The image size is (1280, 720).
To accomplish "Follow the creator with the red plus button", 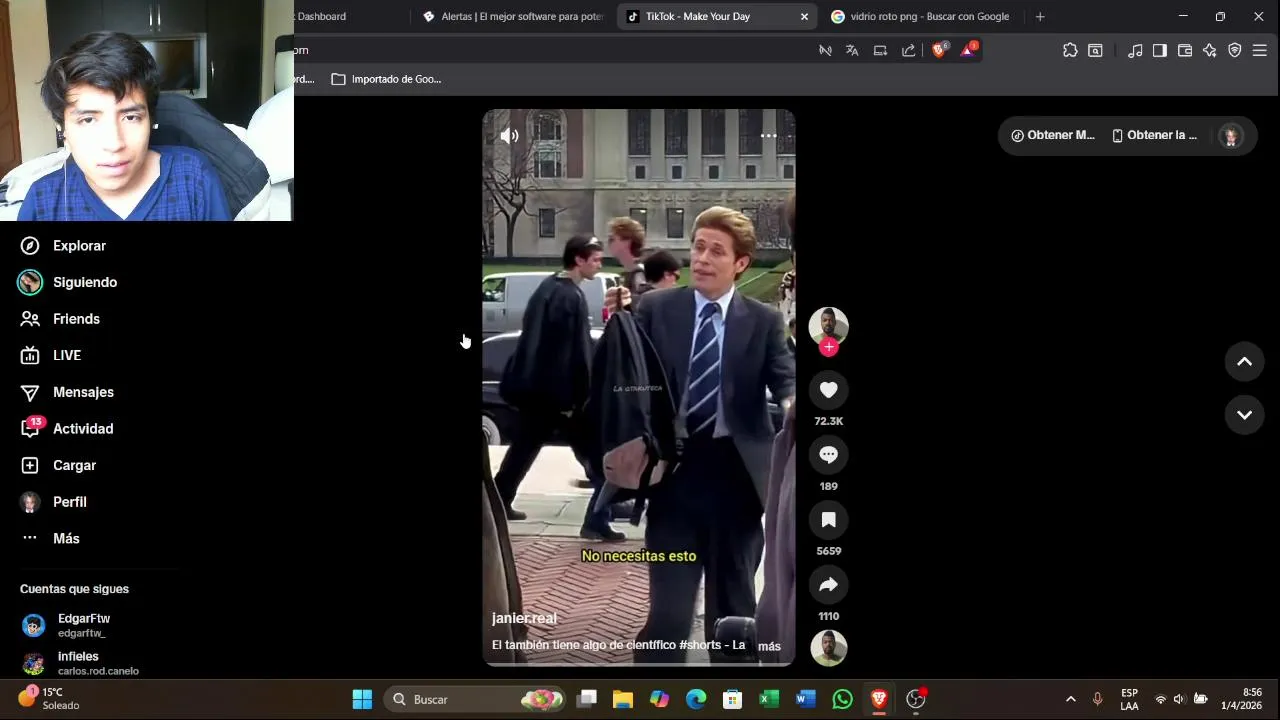I will tap(828, 347).
